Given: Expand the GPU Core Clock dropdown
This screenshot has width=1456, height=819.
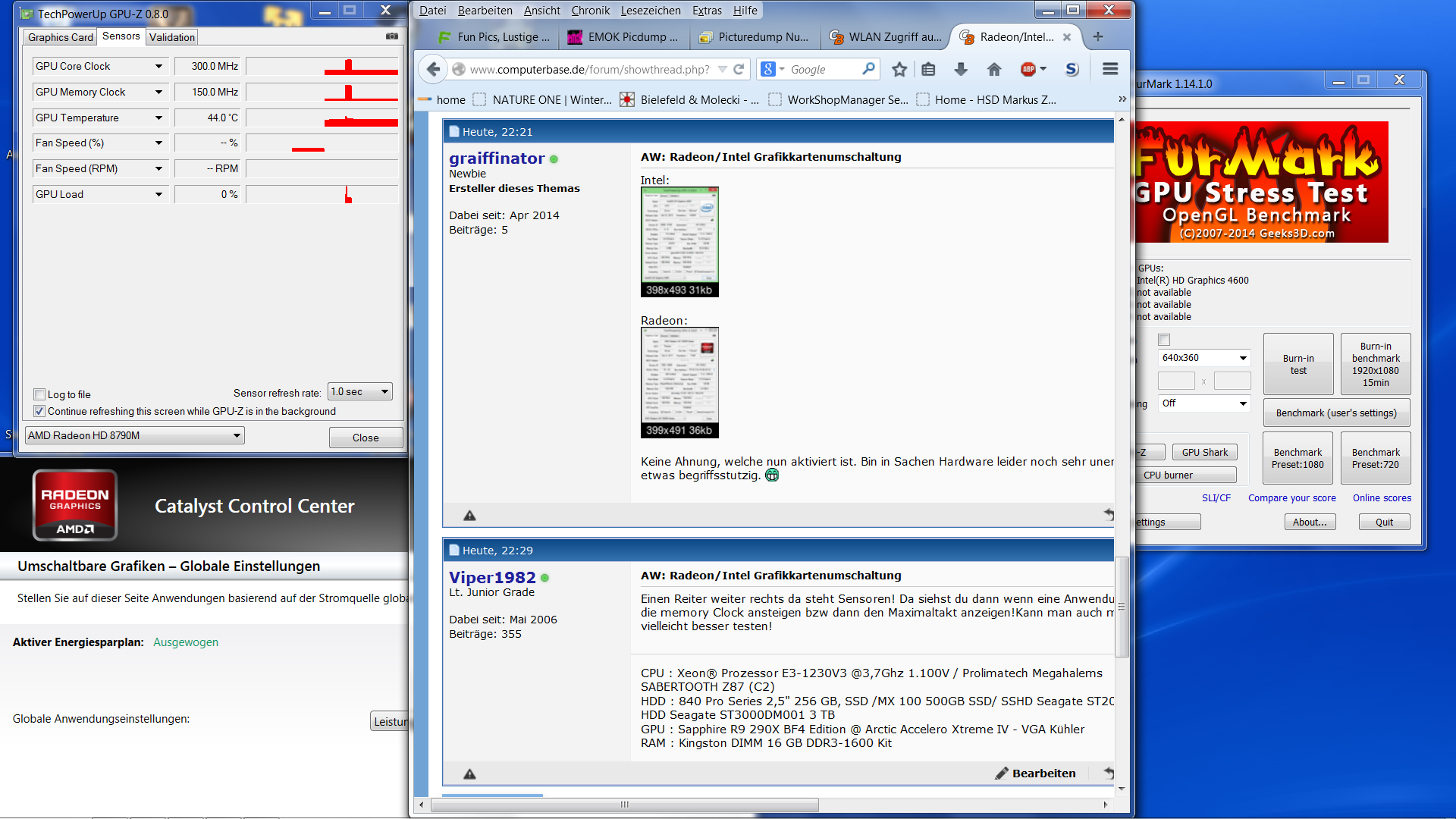Looking at the screenshot, I should pos(158,66).
